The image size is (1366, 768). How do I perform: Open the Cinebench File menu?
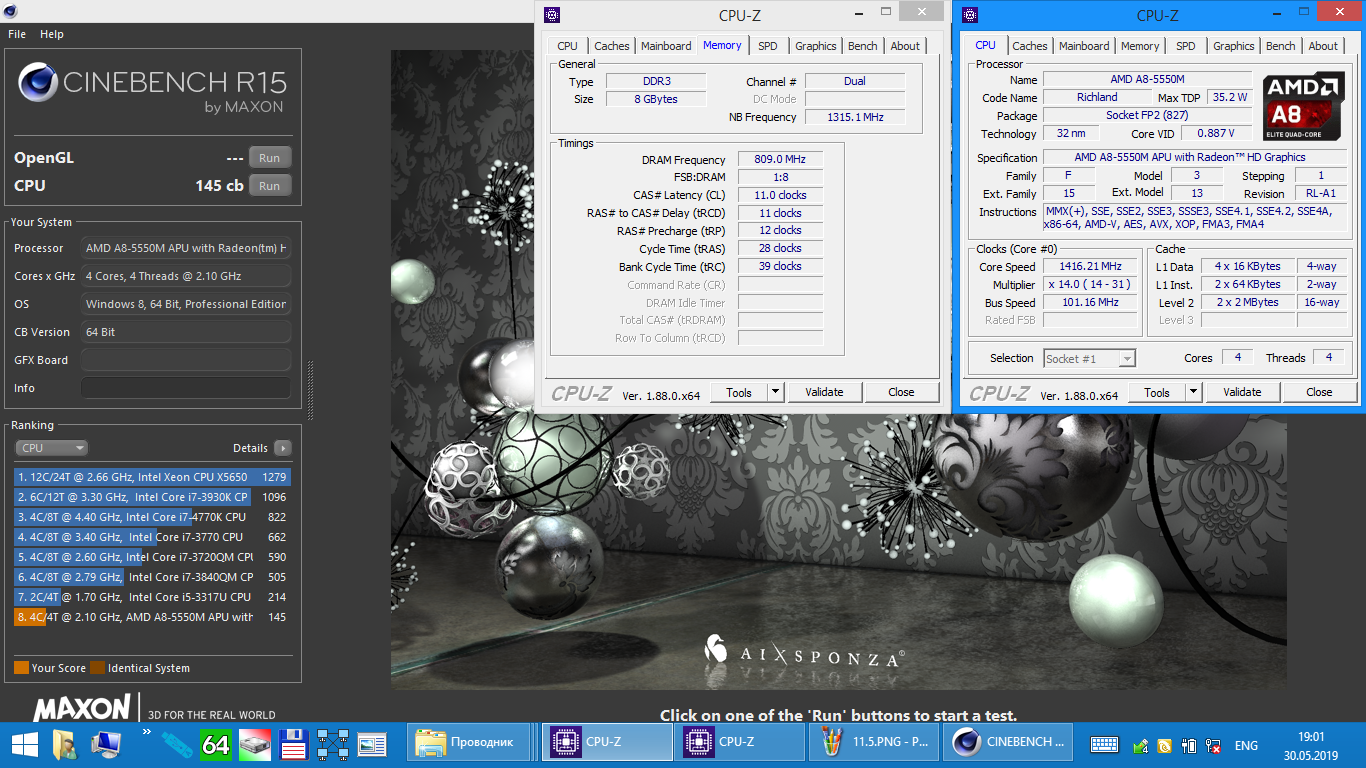[x=17, y=34]
